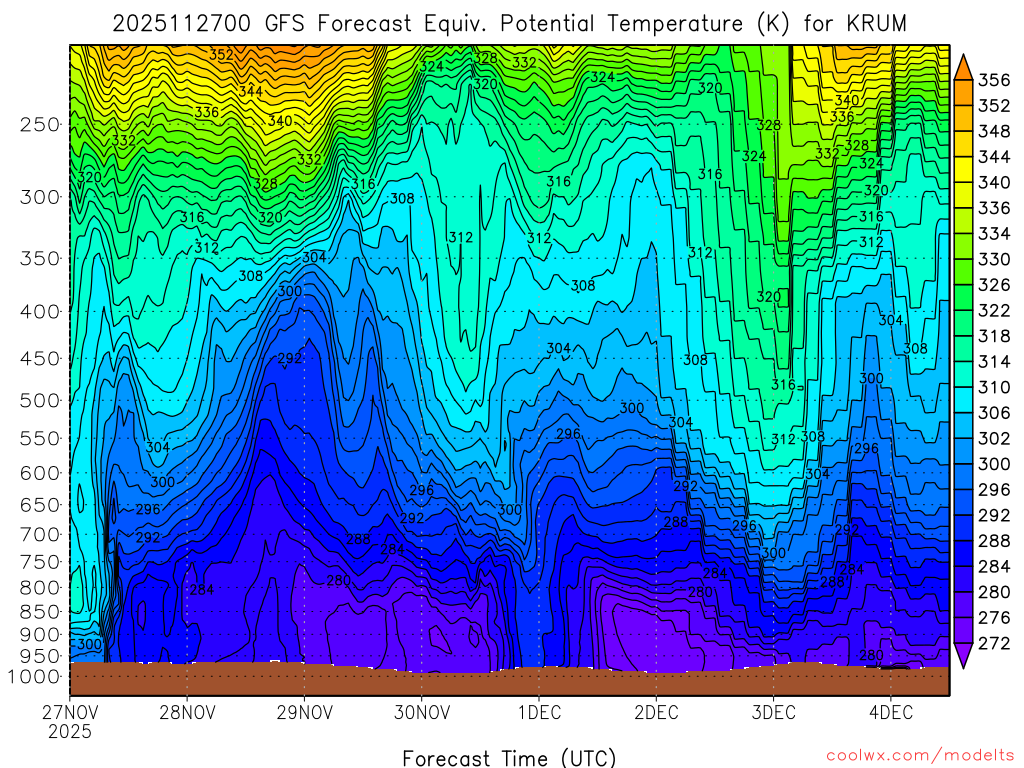This screenshot has height=768, width=1024.
Task: Click the 326 color bar legend value
Action: (x=994, y=285)
